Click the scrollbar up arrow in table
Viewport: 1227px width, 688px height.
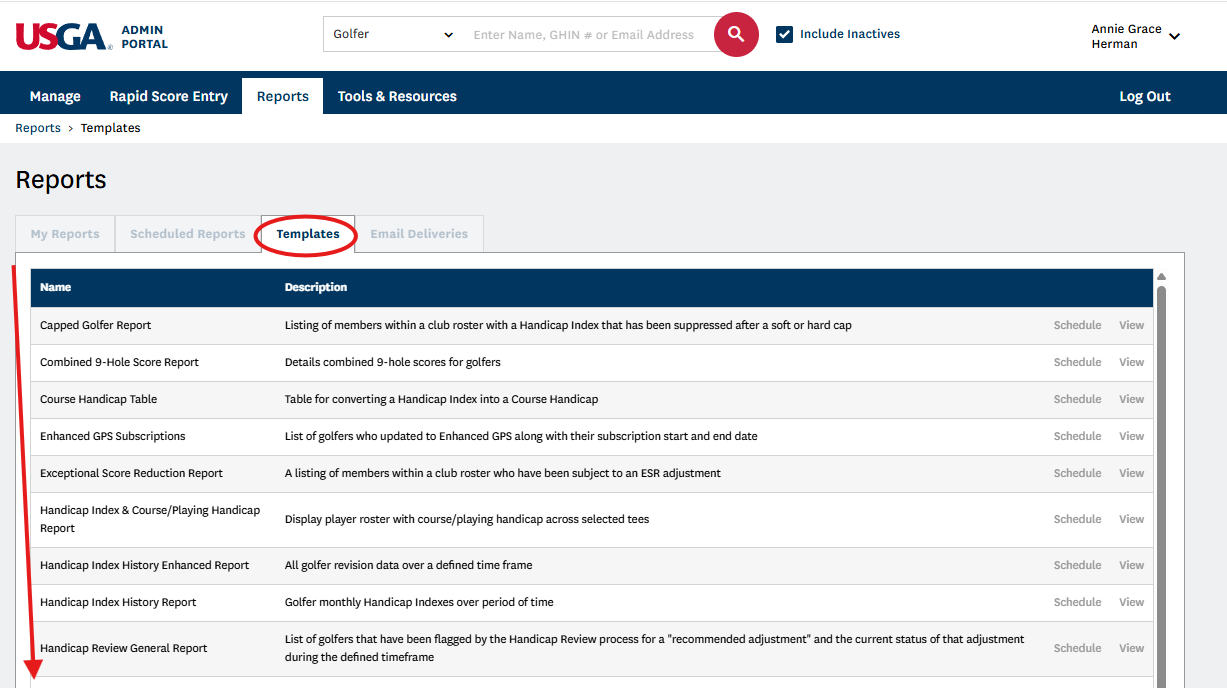tap(1161, 277)
